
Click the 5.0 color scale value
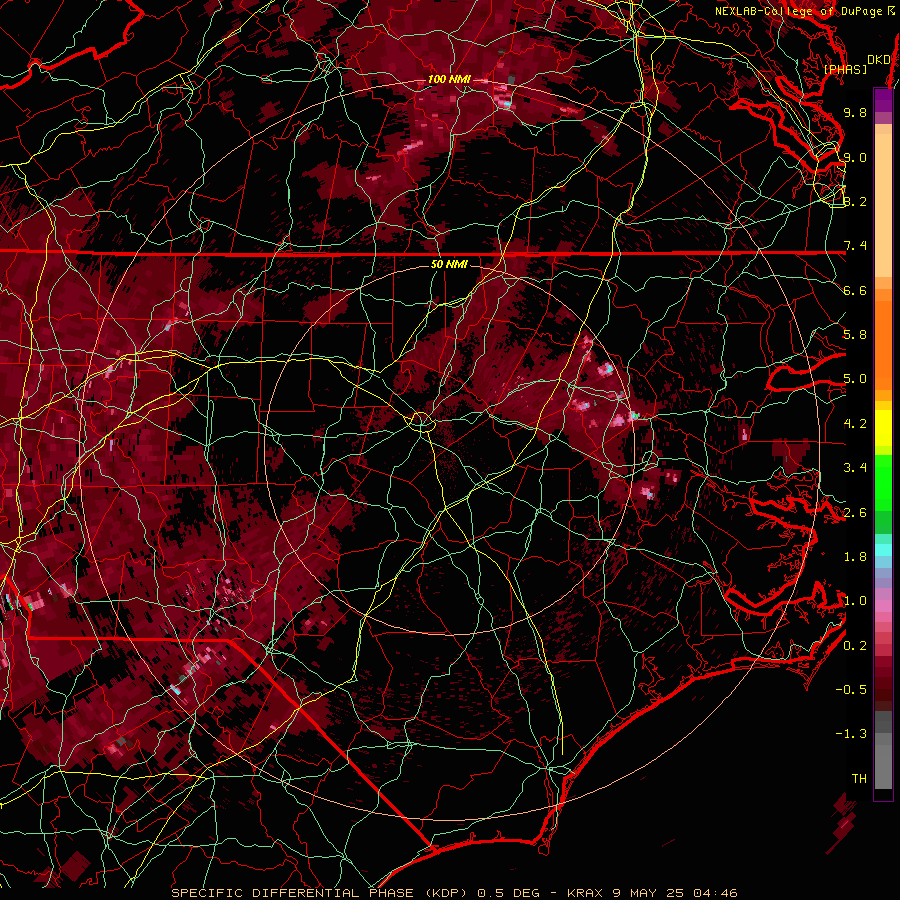855,379
